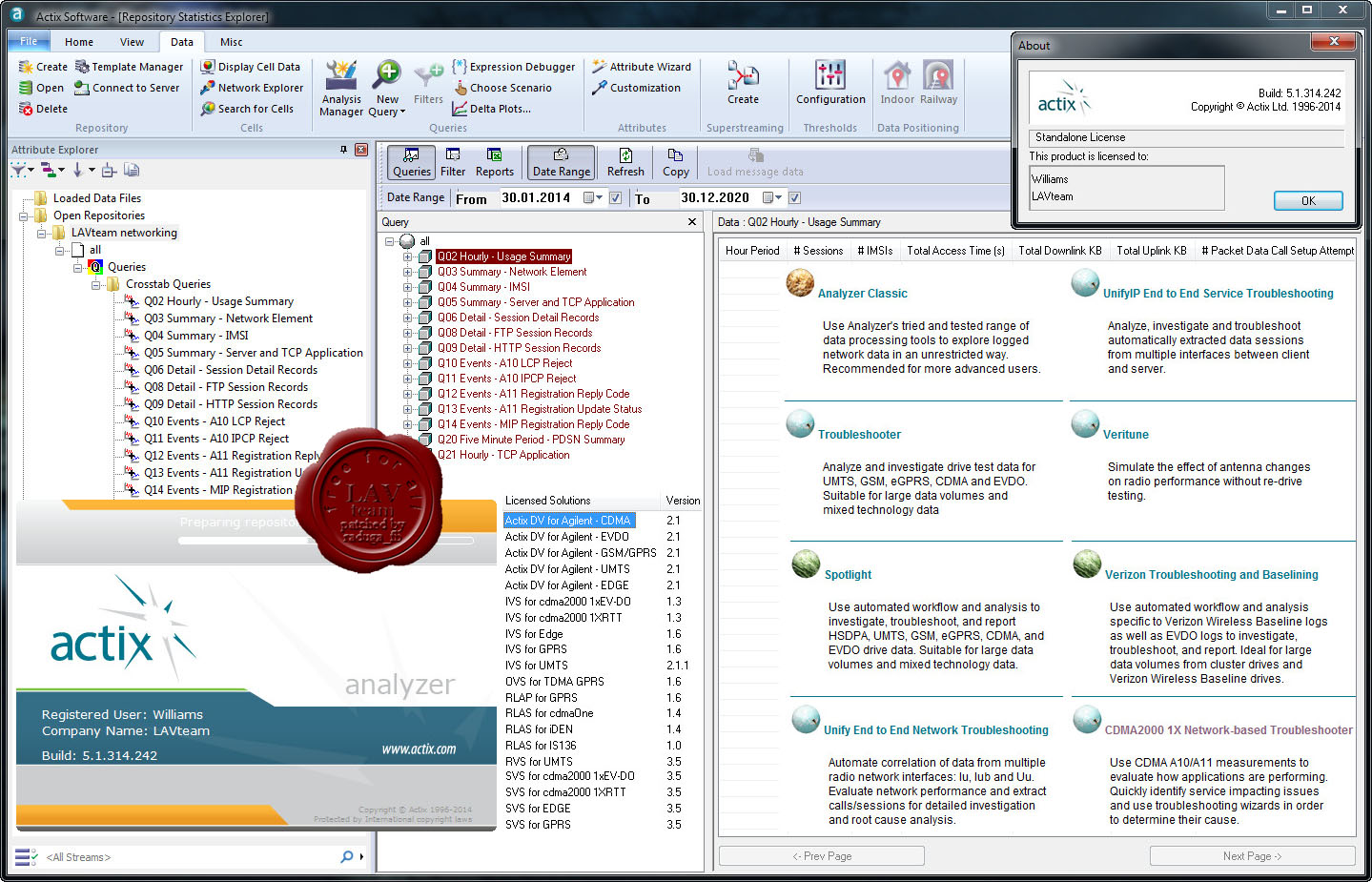
Task: Collapse the Open Repositories tree node
Action: click(23, 215)
